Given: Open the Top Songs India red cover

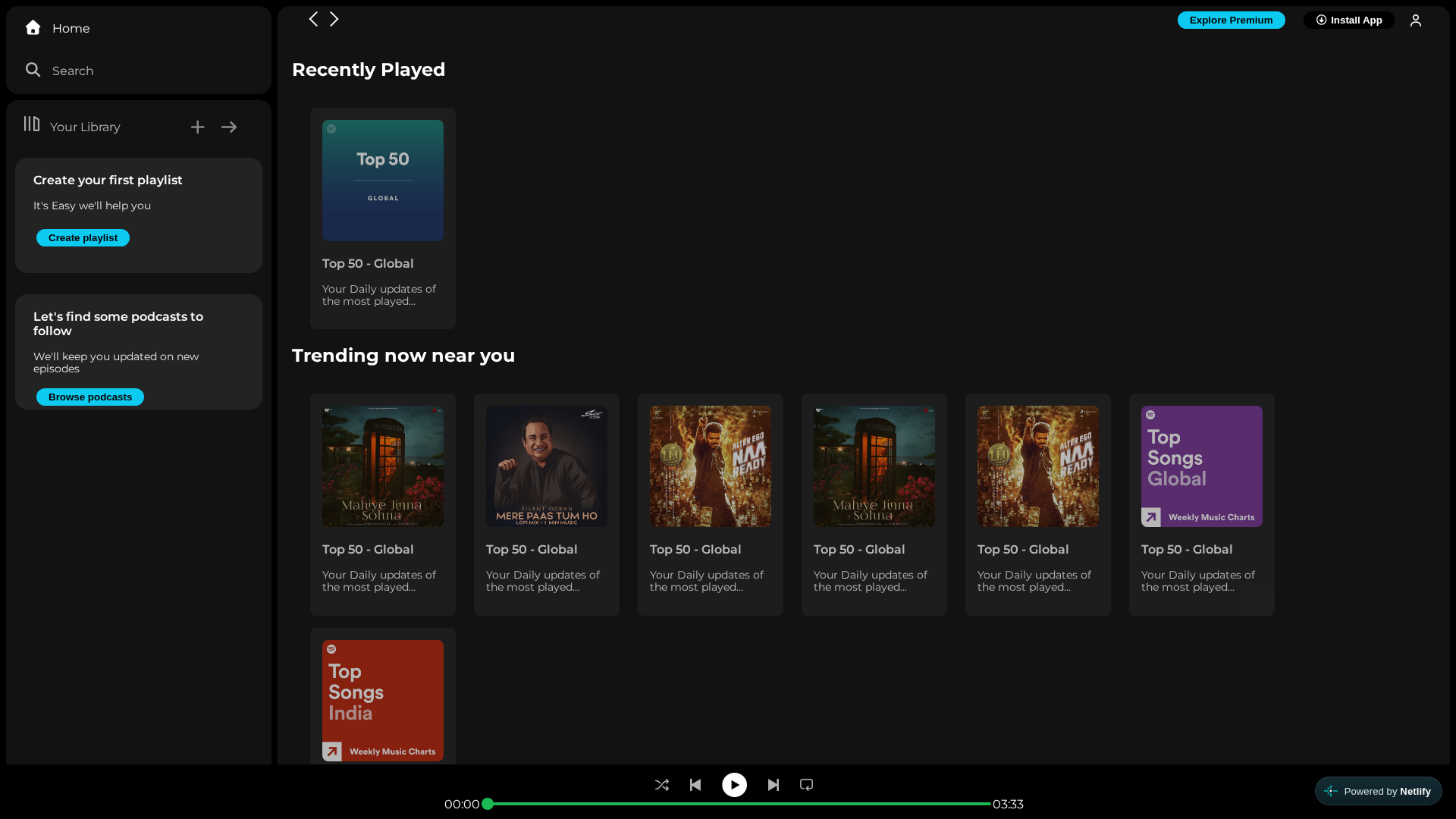Looking at the screenshot, I should 383,701.
